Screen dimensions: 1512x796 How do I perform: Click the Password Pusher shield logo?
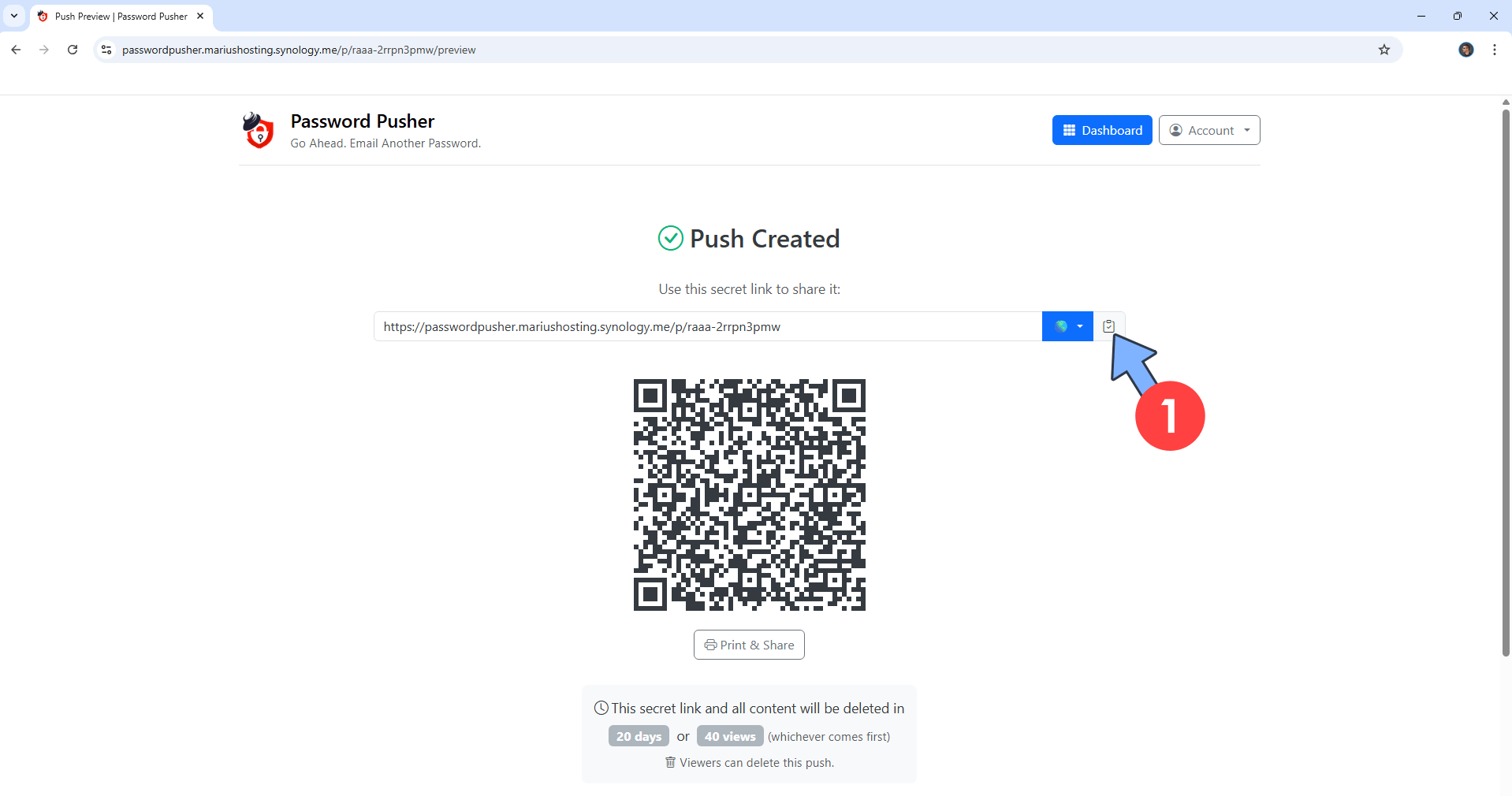[259, 131]
